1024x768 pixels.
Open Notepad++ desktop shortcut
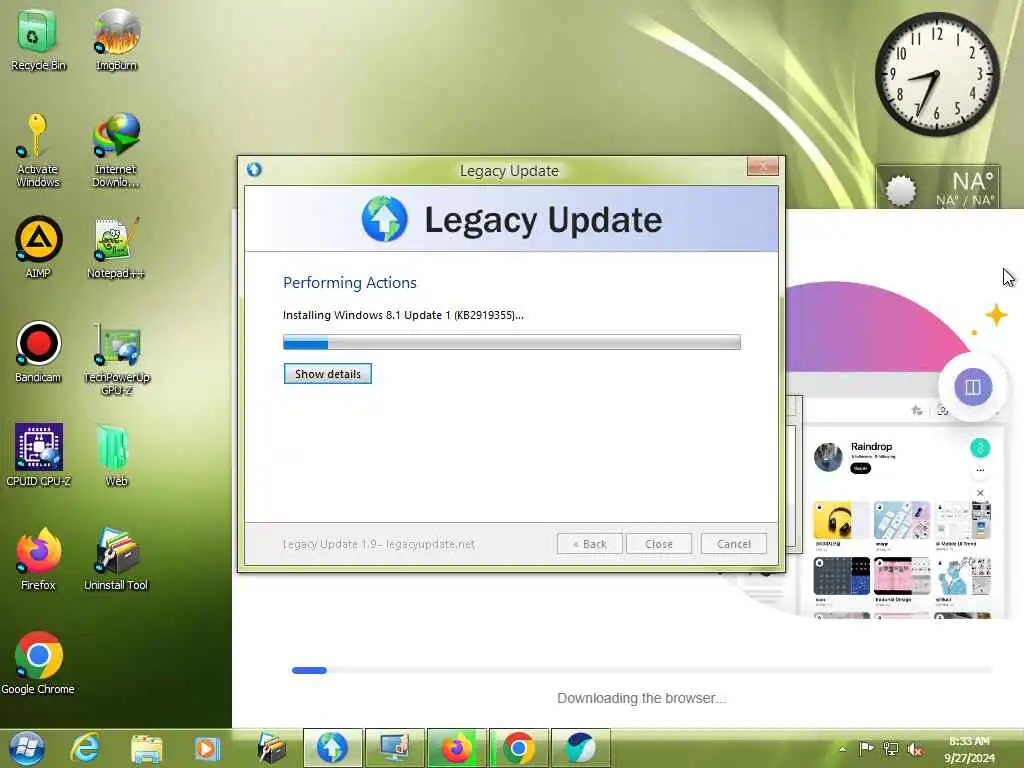coord(116,247)
